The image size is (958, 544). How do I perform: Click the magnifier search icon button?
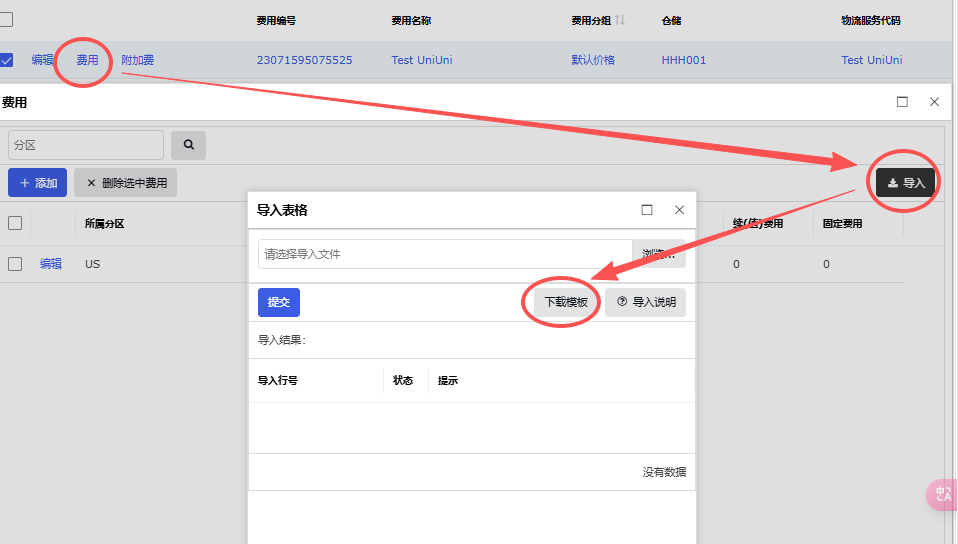[x=188, y=145]
